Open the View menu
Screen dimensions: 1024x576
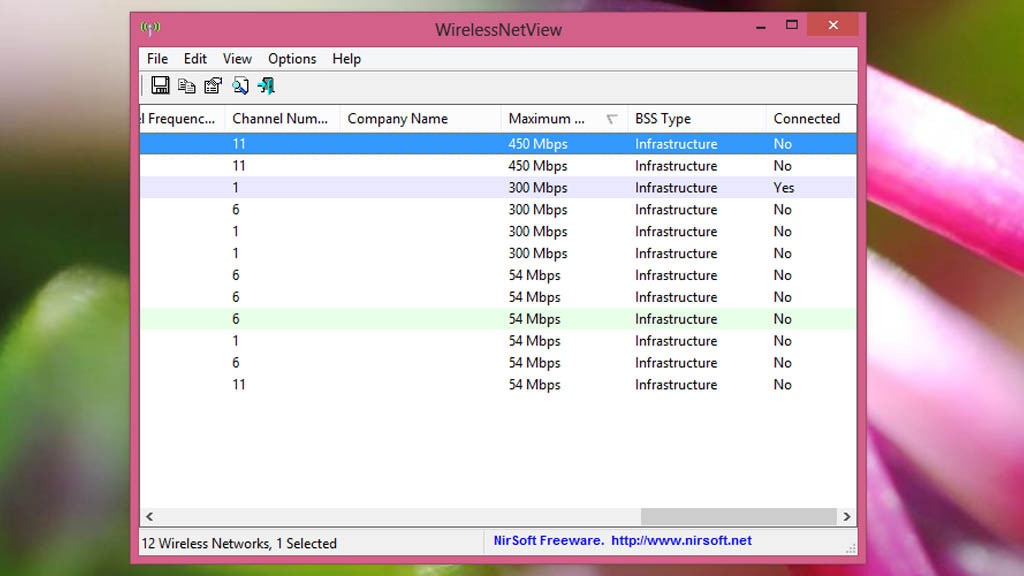point(236,59)
